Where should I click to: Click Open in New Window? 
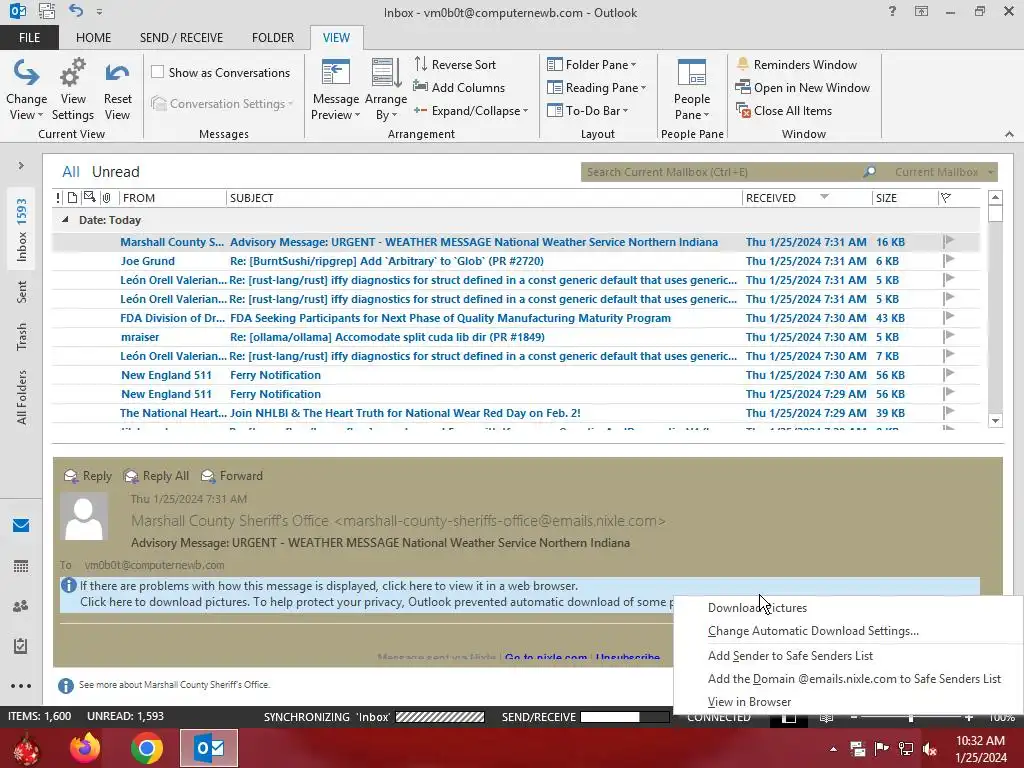[x=803, y=88]
